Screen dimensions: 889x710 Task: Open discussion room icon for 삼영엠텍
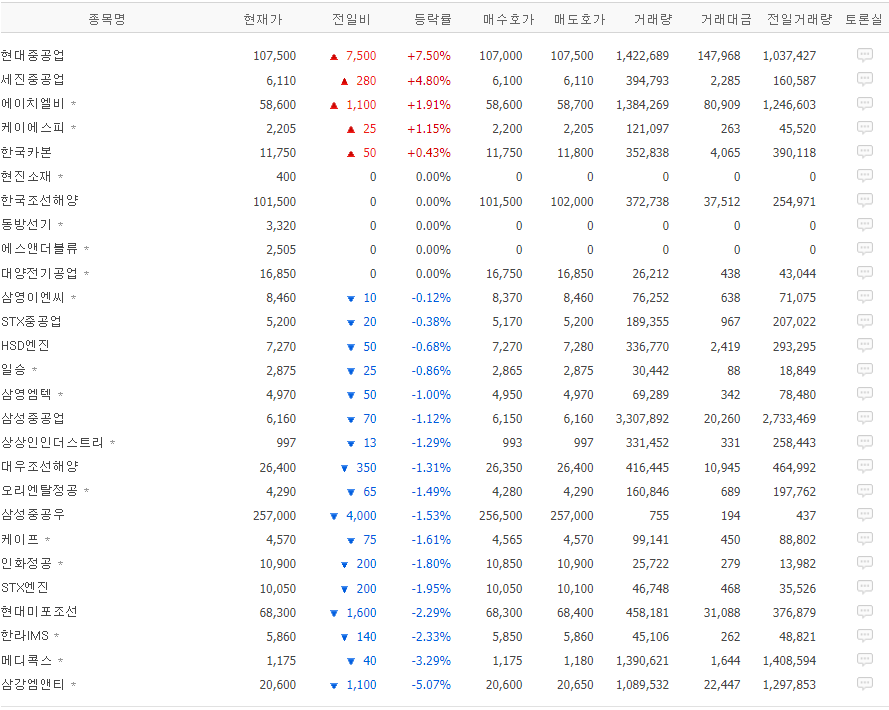pyautogui.click(x=865, y=394)
